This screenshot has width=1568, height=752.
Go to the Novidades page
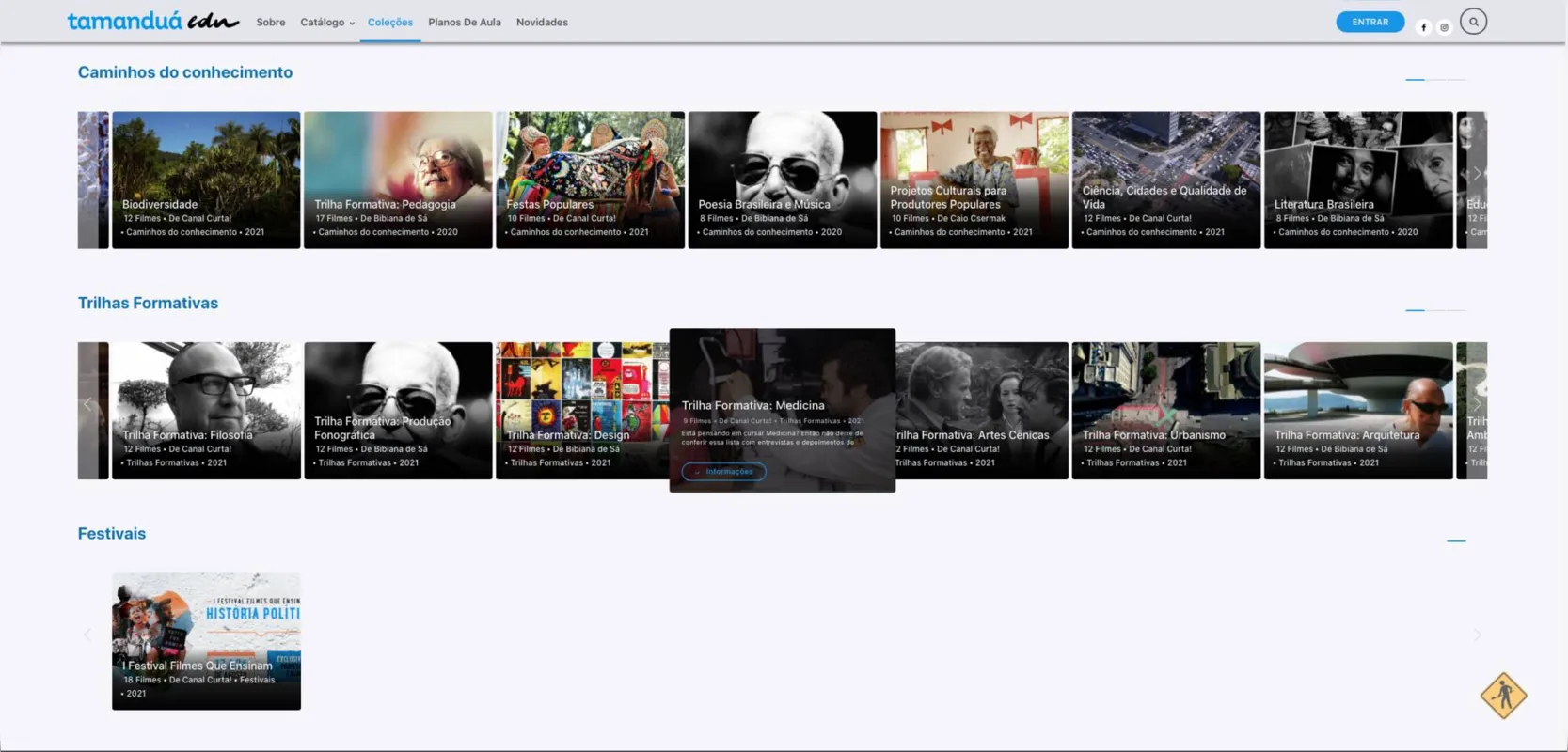coord(542,22)
